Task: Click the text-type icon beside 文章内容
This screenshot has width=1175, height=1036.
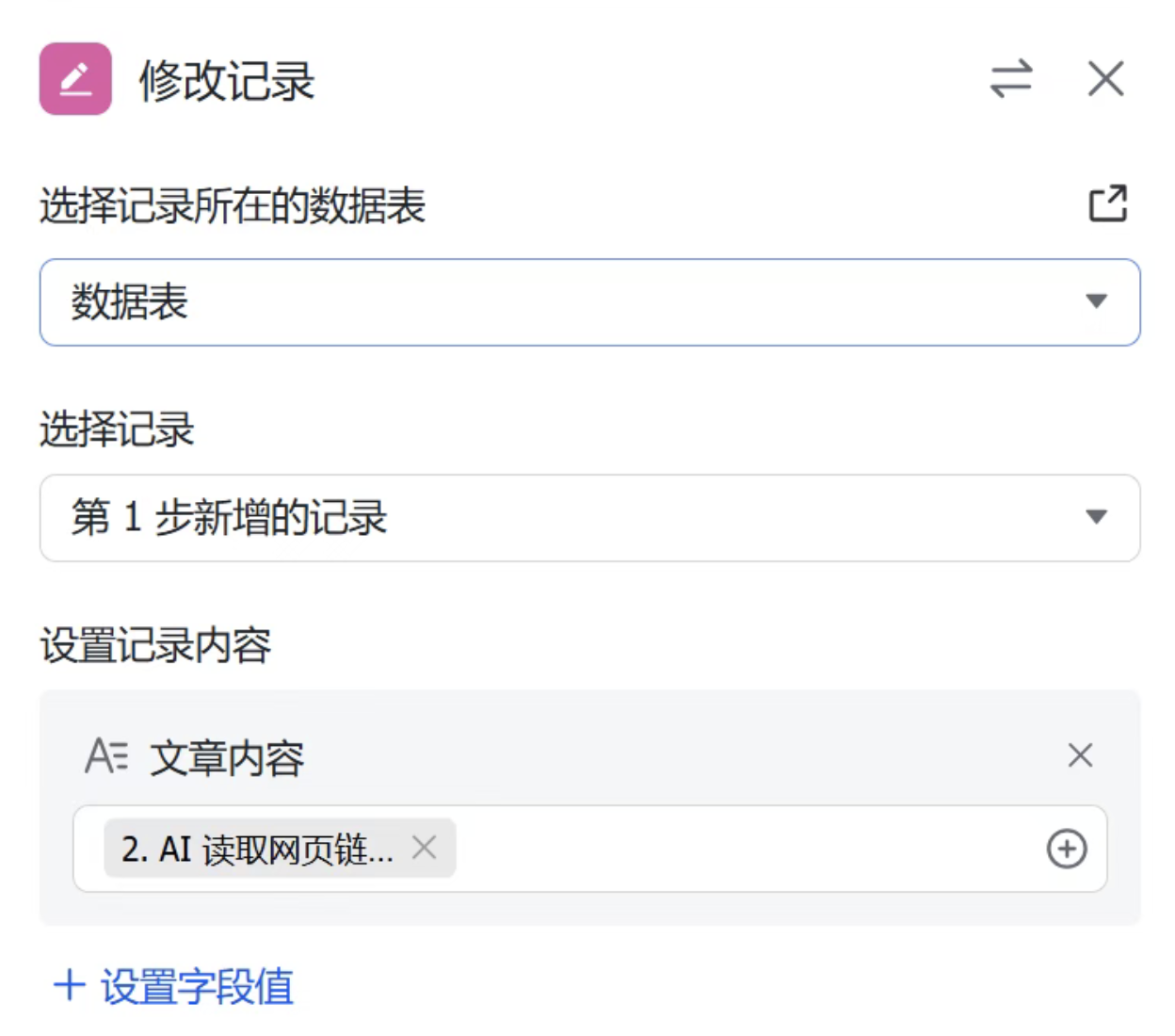Action: (106, 756)
